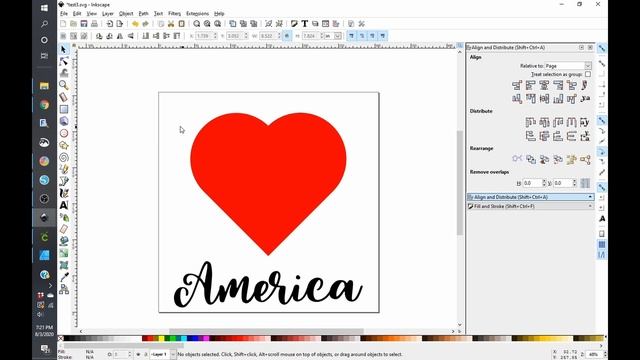The width and height of the screenshot is (640, 360).
Task: Click the Print document icon
Action: (94, 24)
